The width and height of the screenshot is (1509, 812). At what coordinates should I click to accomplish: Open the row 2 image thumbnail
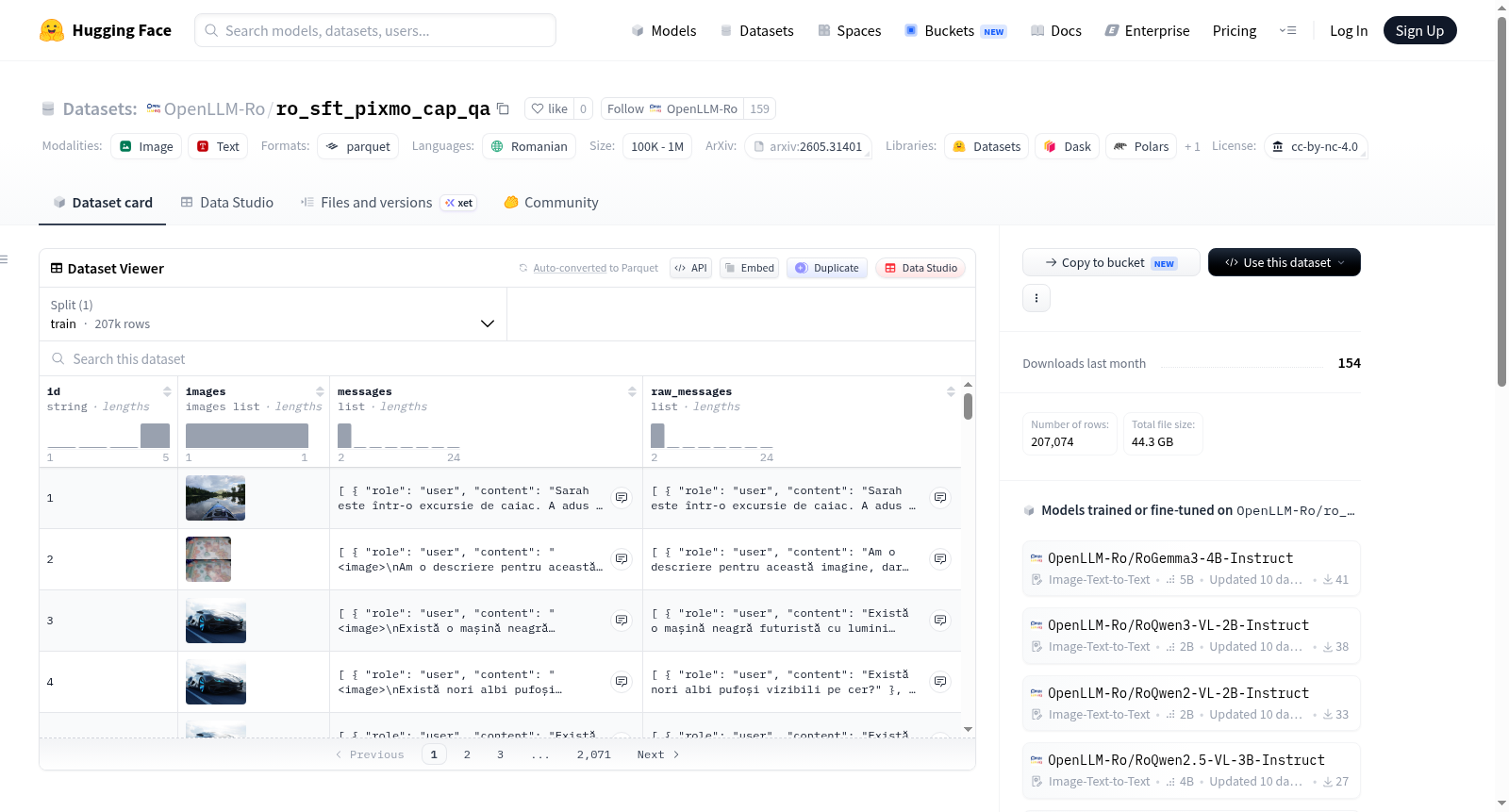coord(208,559)
